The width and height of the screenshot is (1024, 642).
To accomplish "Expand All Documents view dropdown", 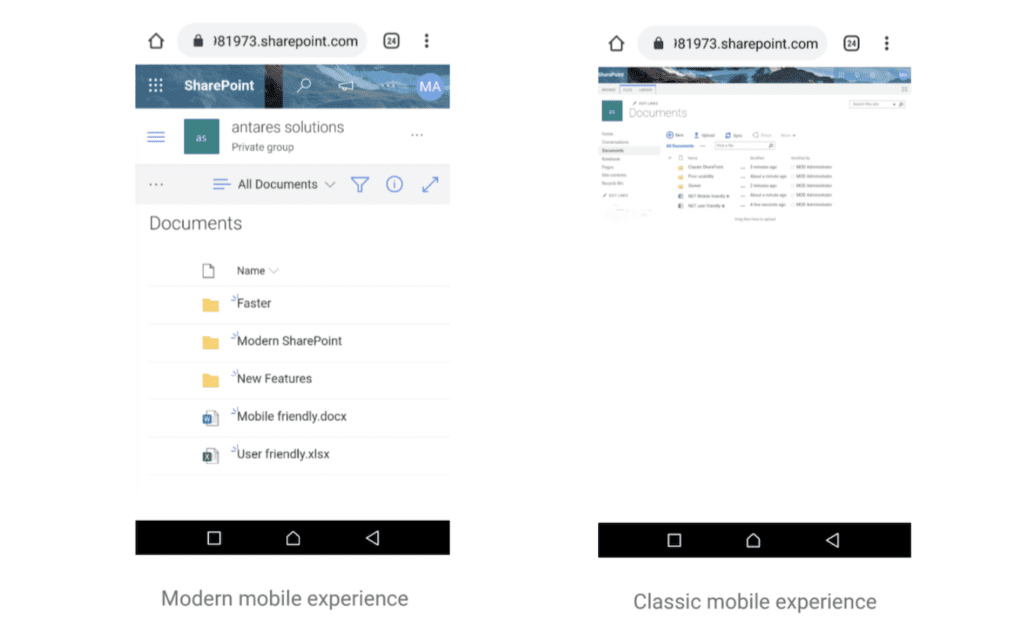I will click(x=274, y=185).
